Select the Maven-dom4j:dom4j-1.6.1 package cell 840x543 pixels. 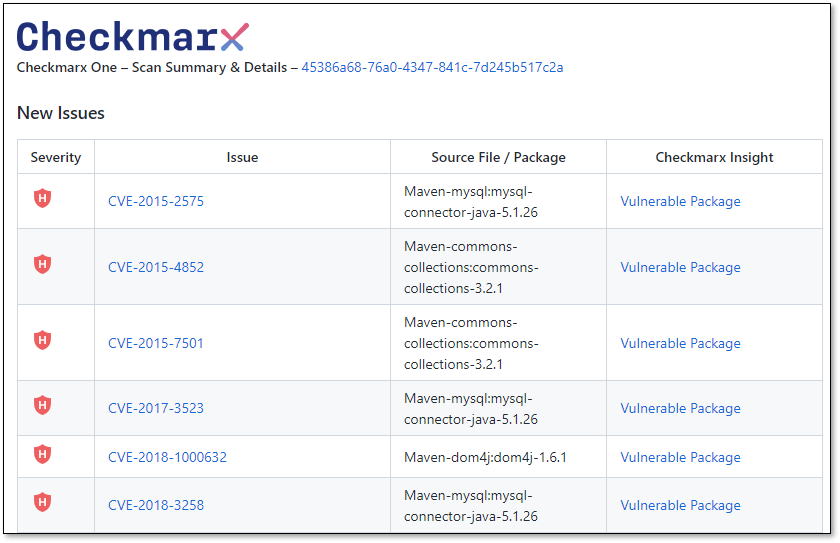click(498, 457)
